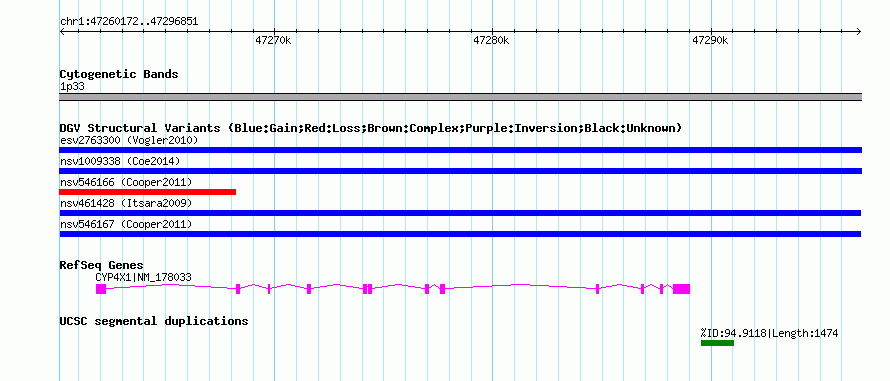
Task: Click the DGV Structural Variants track title
Action: click(371, 128)
